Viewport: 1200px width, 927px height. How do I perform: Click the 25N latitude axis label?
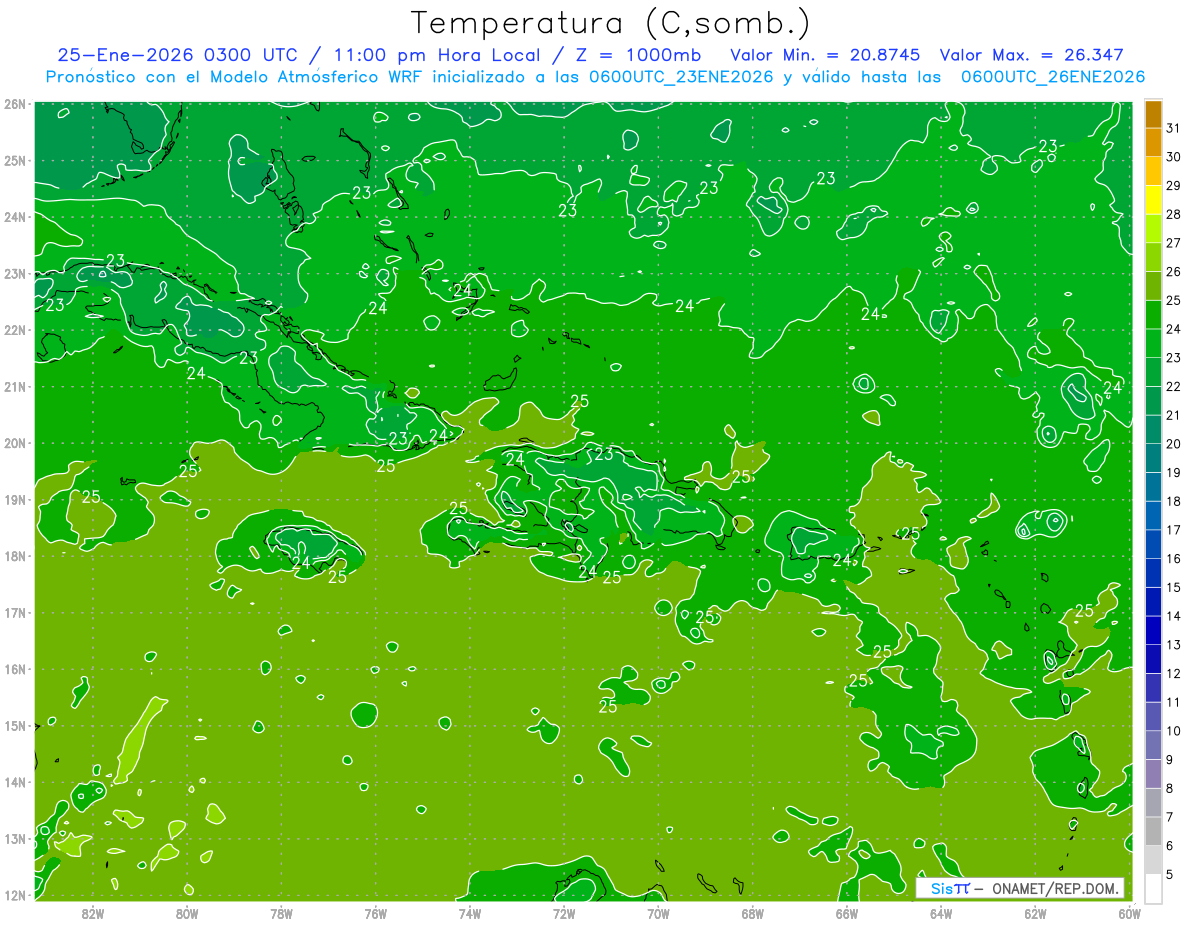[15, 160]
